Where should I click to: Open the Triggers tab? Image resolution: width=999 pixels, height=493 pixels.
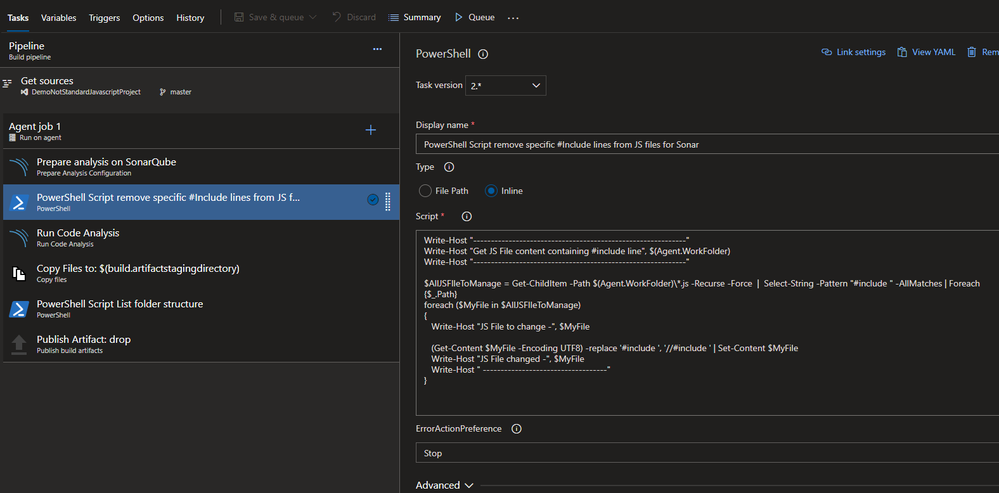click(104, 18)
